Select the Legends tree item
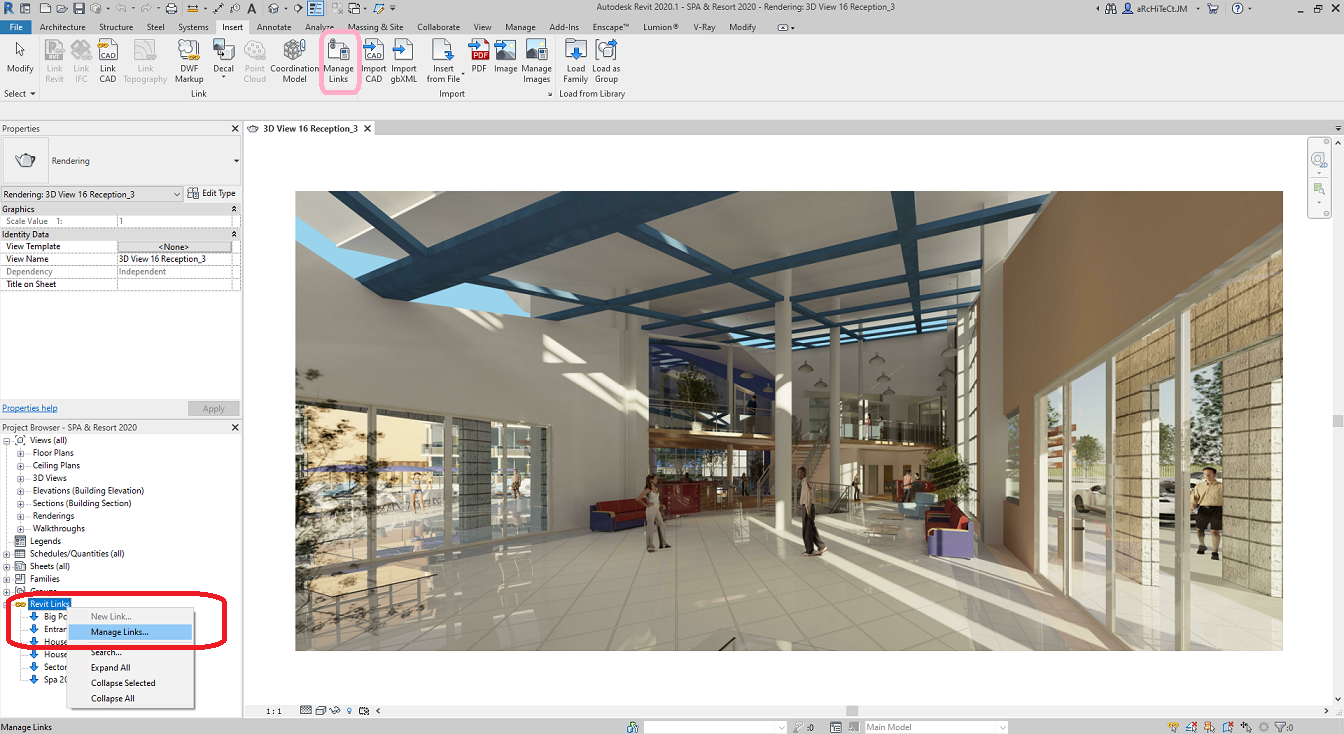The height and width of the screenshot is (734, 1344). click(45, 541)
